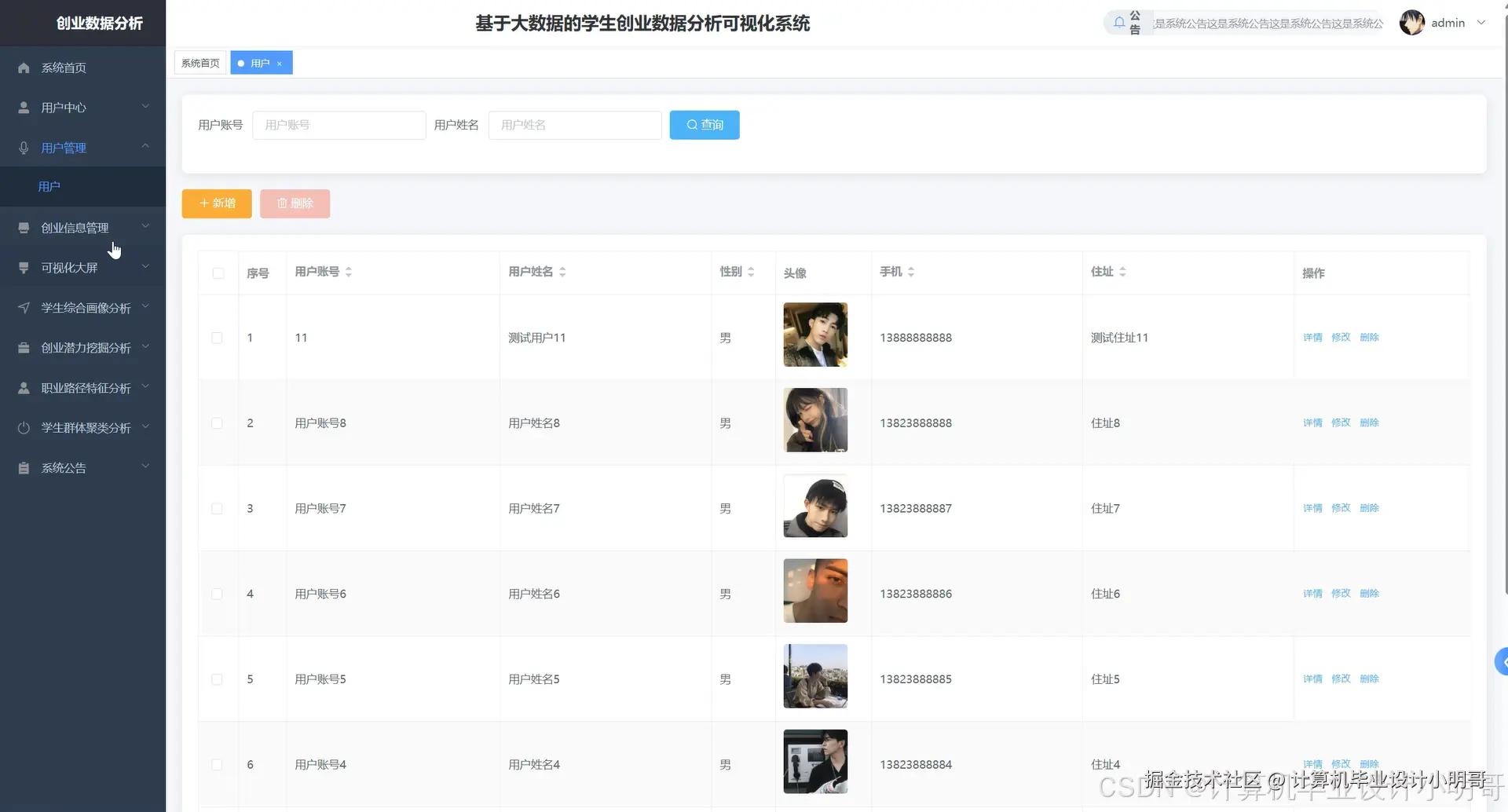This screenshot has height=812, width=1508.
Task: Expand the 系统公告 menu chevron
Action: point(145,466)
